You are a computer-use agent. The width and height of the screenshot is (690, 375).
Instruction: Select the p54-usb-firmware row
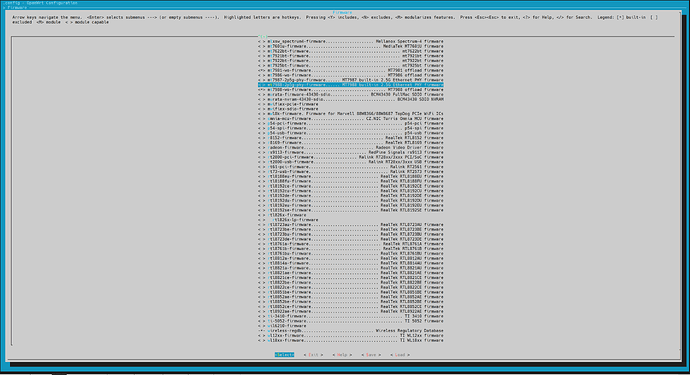click(x=351, y=133)
